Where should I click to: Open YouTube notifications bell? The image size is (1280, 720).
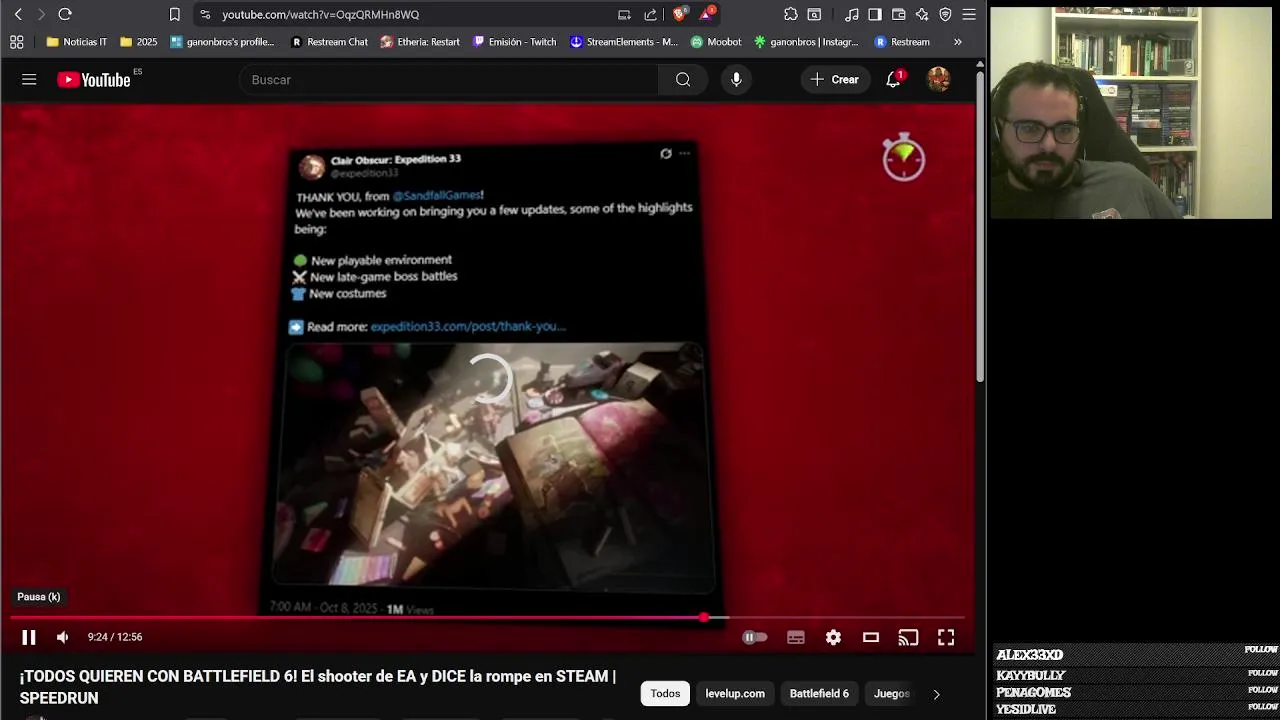click(894, 80)
